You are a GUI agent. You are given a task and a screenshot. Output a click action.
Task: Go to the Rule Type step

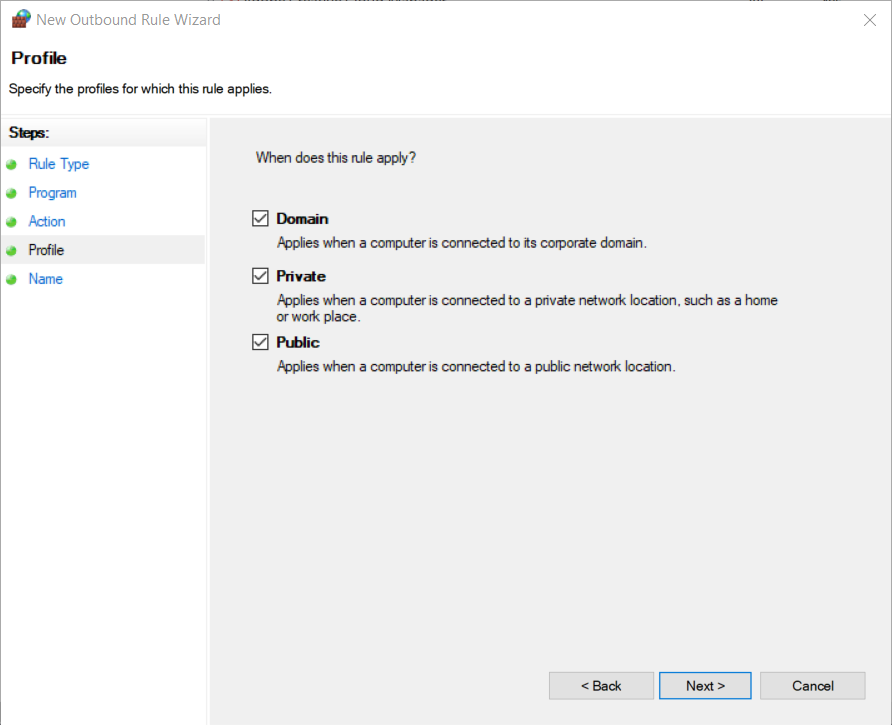pyautogui.click(x=59, y=164)
